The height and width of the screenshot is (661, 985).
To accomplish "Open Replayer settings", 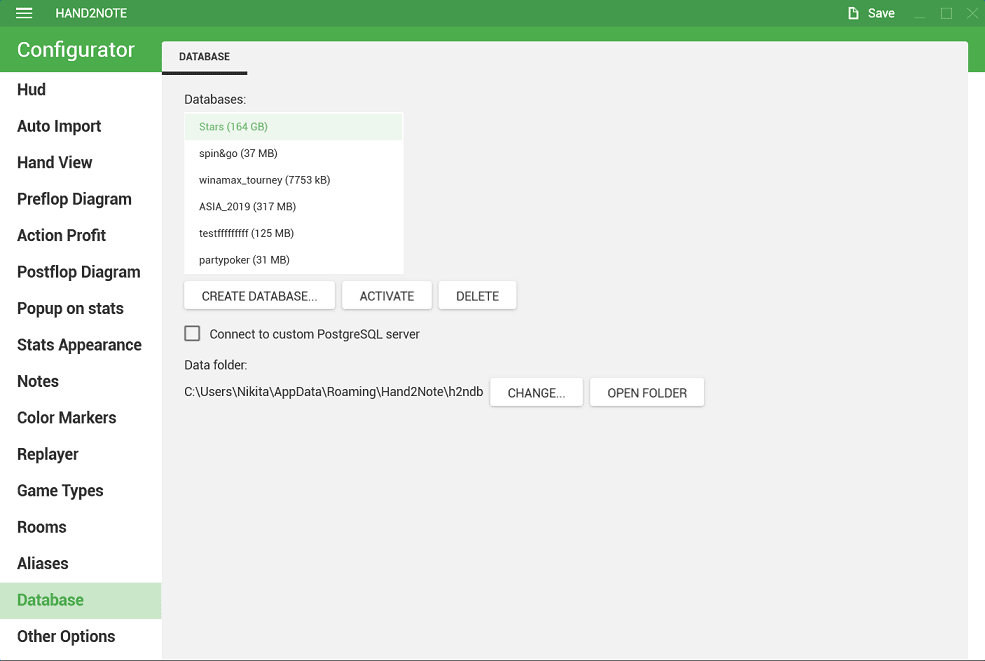I will pos(80,454).
